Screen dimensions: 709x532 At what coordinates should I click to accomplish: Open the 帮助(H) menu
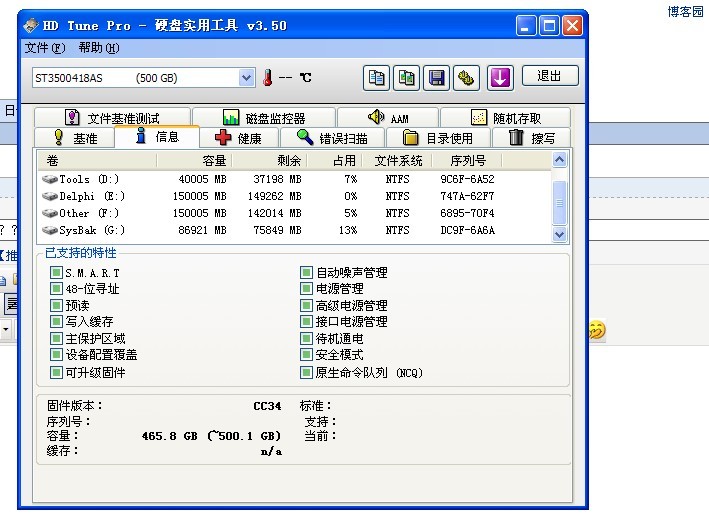click(x=99, y=47)
